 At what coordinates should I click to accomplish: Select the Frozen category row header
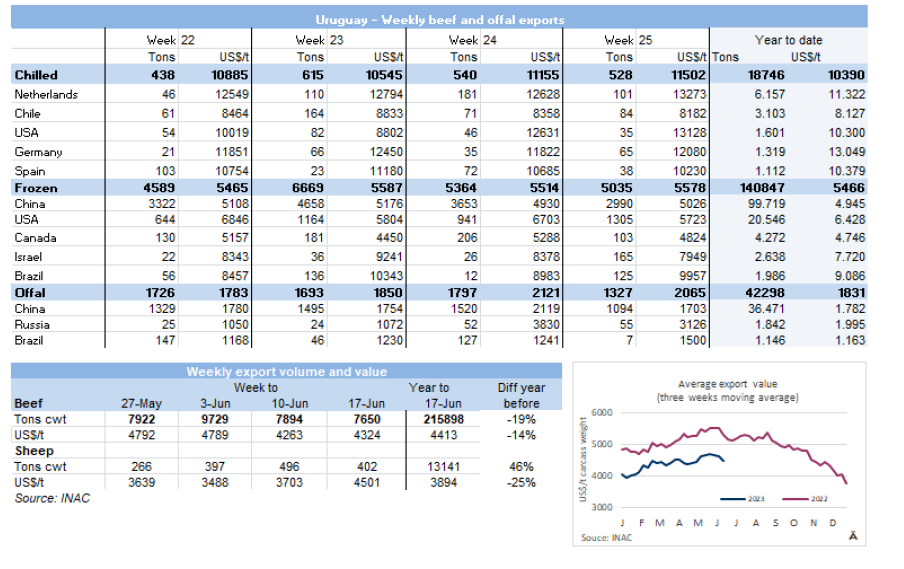(36, 187)
